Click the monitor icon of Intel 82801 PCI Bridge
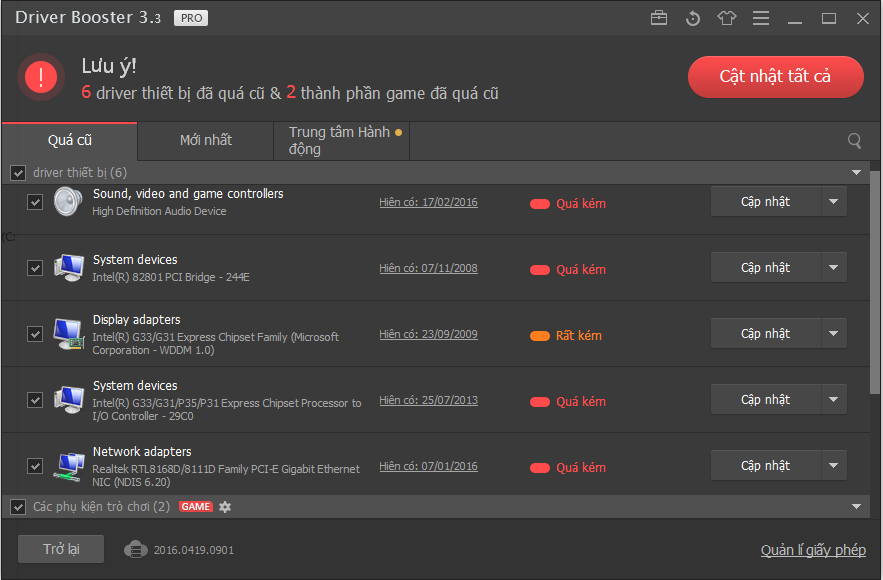The image size is (883, 580). tap(69, 268)
